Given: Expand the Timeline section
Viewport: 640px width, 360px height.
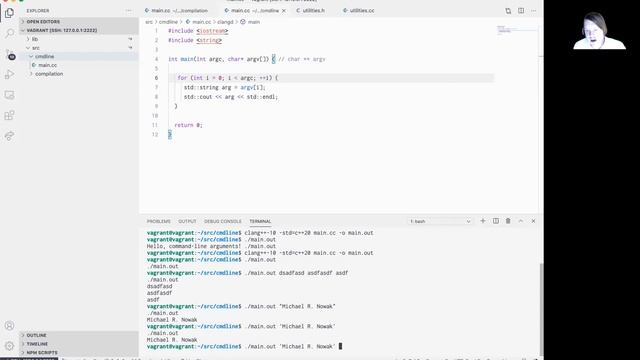Looking at the screenshot, I should [78, 344].
